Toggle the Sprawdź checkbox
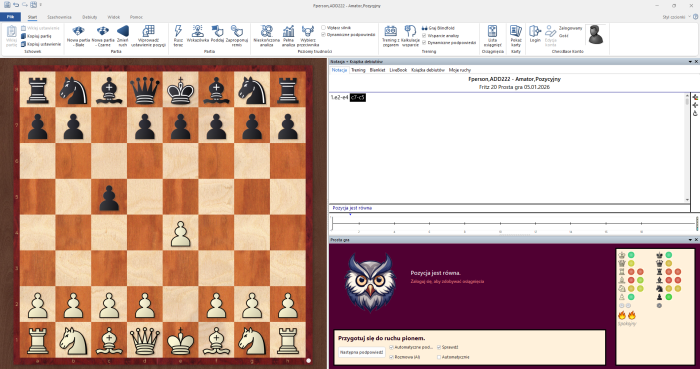This screenshot has height=369, width=700. 439,347
